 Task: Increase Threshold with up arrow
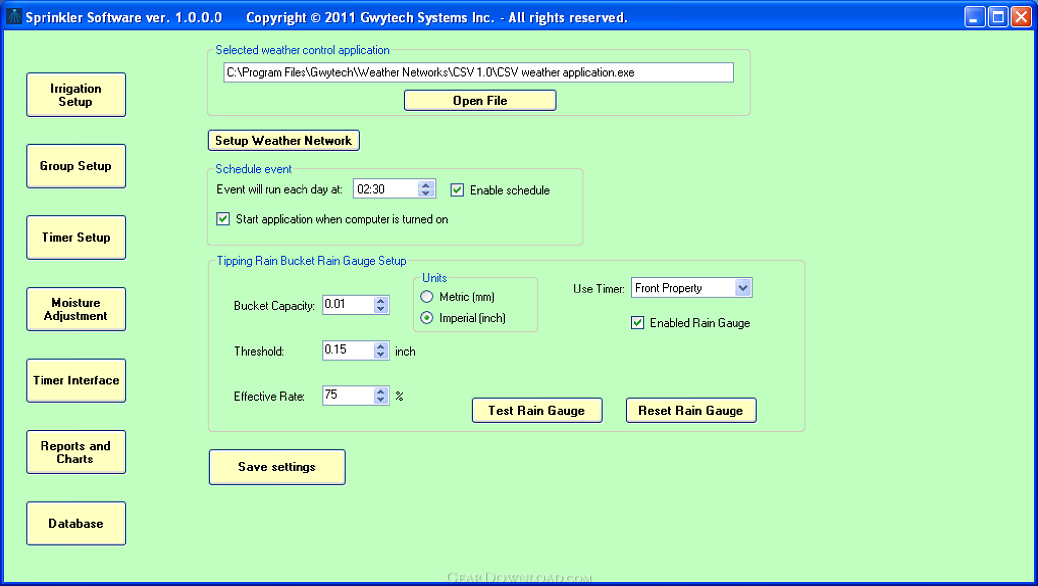[x=381, y=346]
